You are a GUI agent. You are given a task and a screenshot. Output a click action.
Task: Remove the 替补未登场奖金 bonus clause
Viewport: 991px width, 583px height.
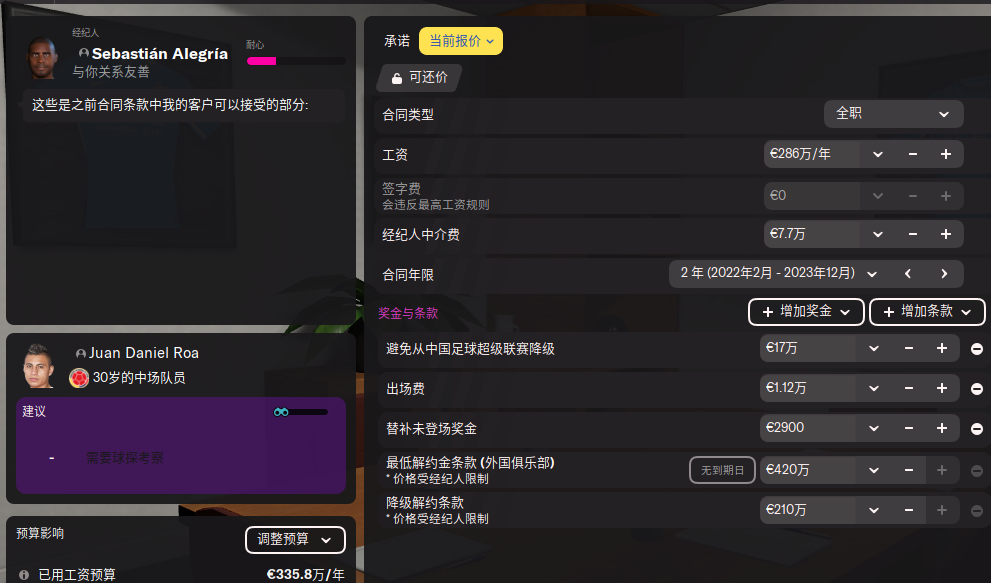[x=976, y=429]
